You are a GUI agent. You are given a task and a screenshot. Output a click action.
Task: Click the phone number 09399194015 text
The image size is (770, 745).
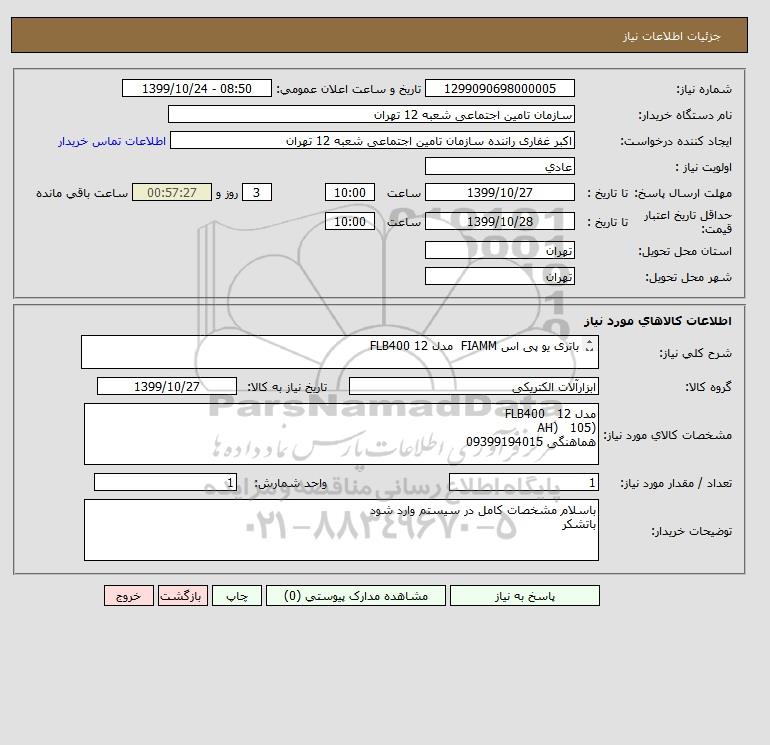pos(504,441)
